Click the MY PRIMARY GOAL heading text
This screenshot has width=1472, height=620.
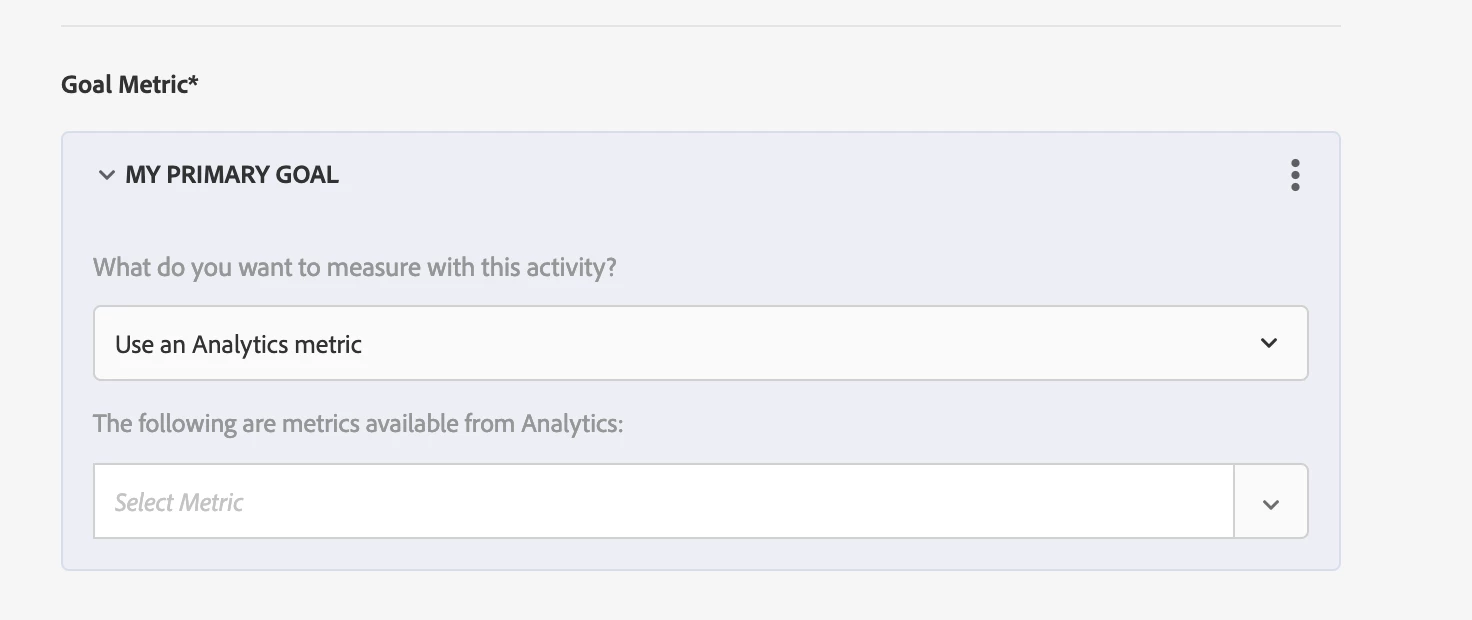tap(232, 175)
